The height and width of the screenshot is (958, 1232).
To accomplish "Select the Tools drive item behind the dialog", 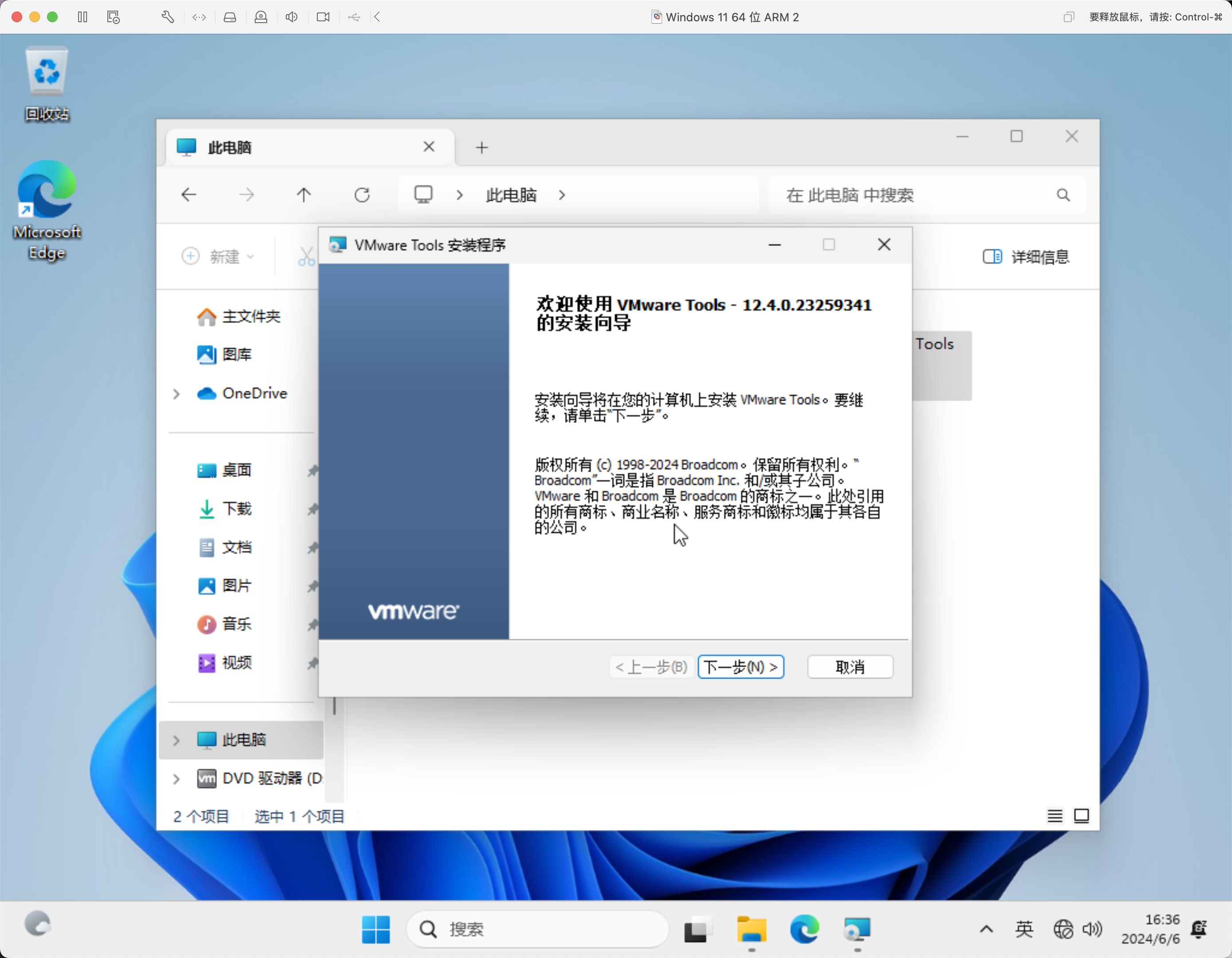I will tap(942, 366).
